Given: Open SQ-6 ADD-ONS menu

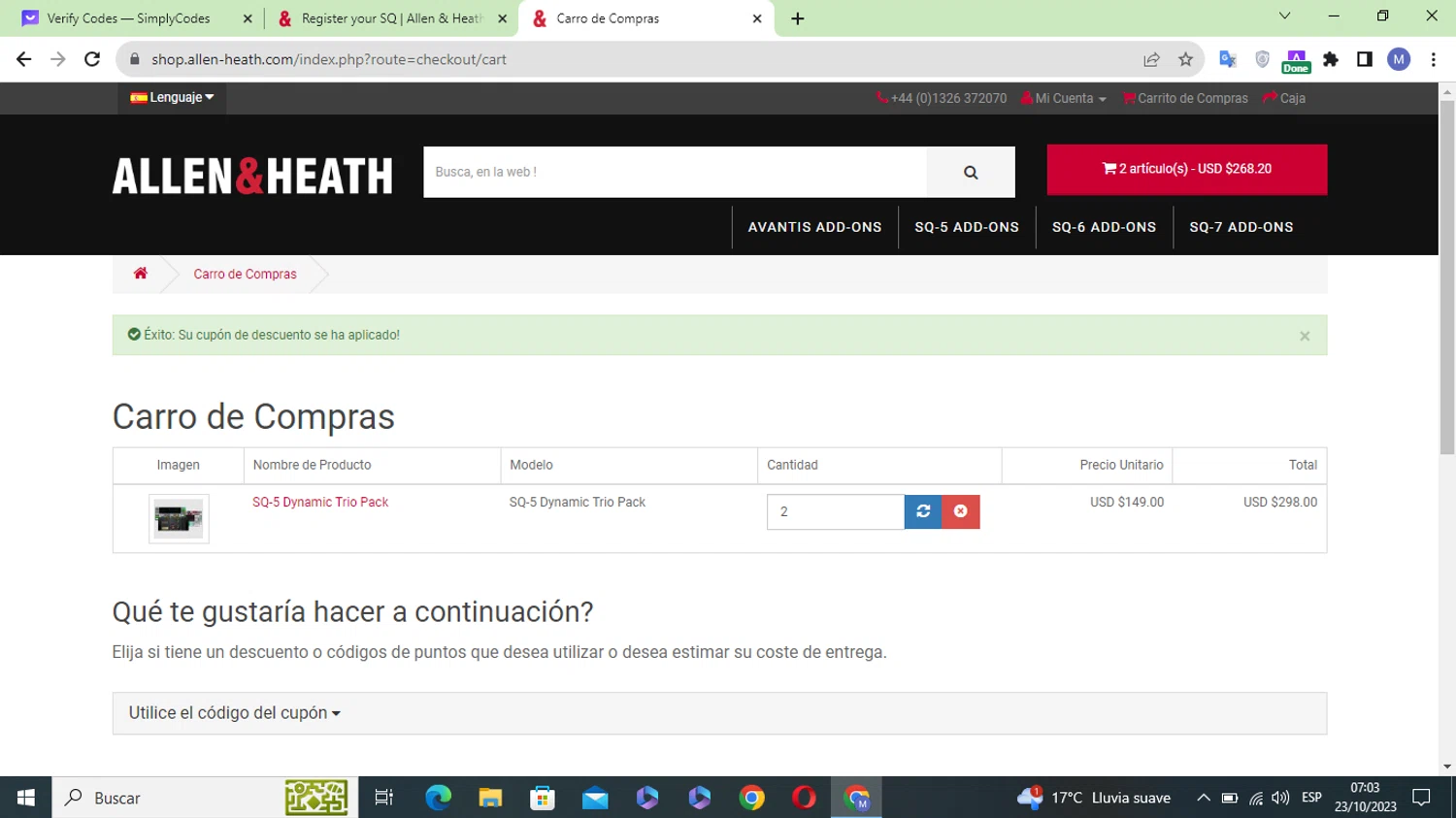Looking at the screenshot, I should click(1104, 227).
